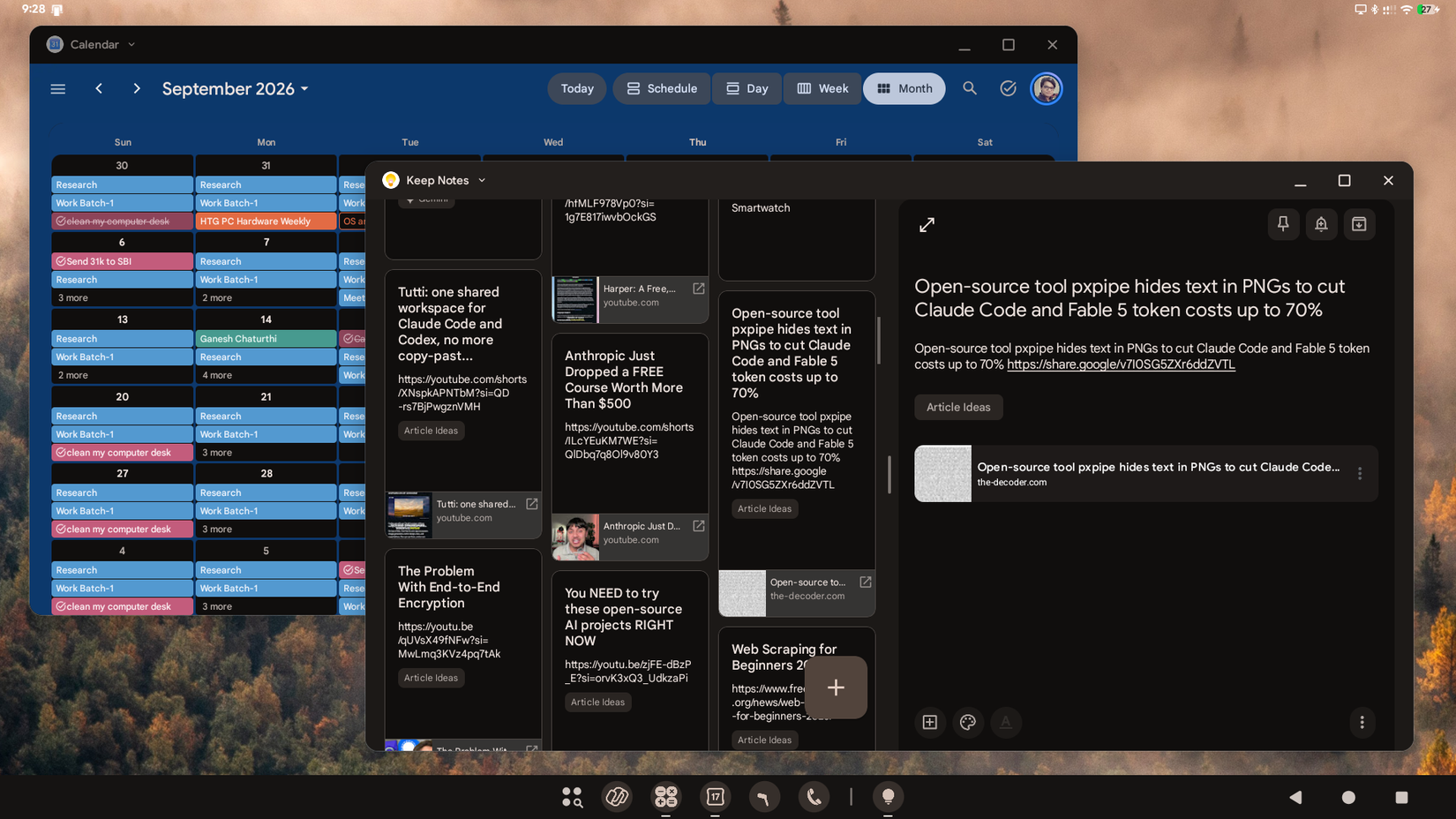1456x819 pixels.
Task: Launch calendar app icon in taskbar
Action: point(715,797)
